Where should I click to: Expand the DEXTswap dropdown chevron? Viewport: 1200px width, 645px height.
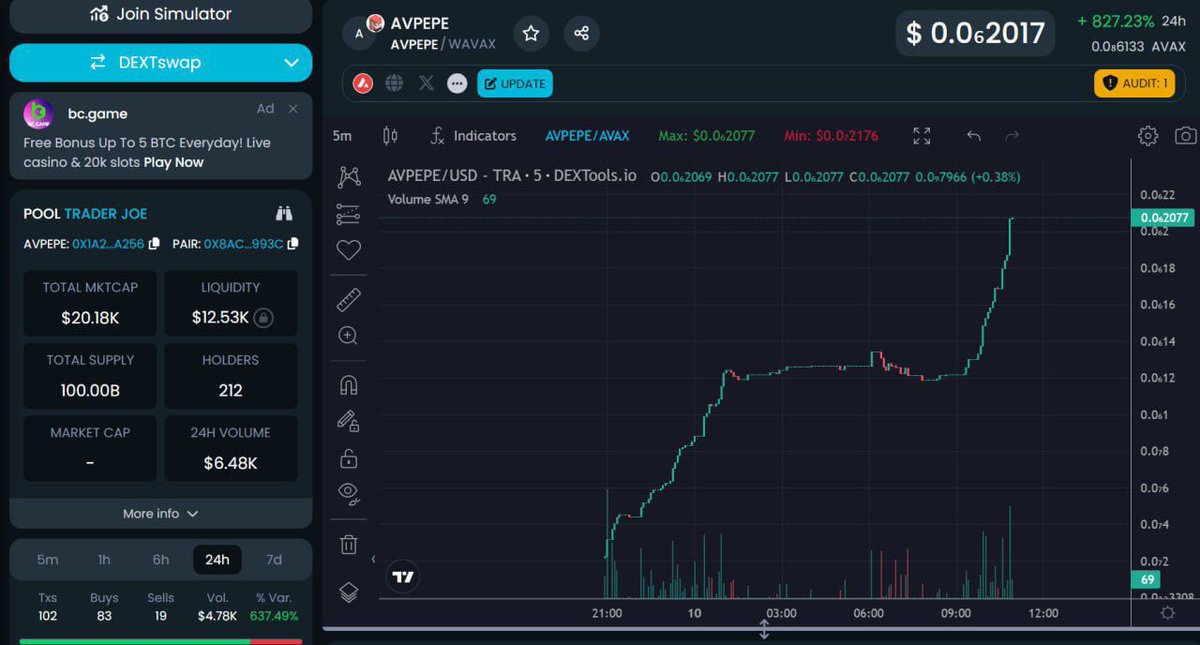click(291, 63)
